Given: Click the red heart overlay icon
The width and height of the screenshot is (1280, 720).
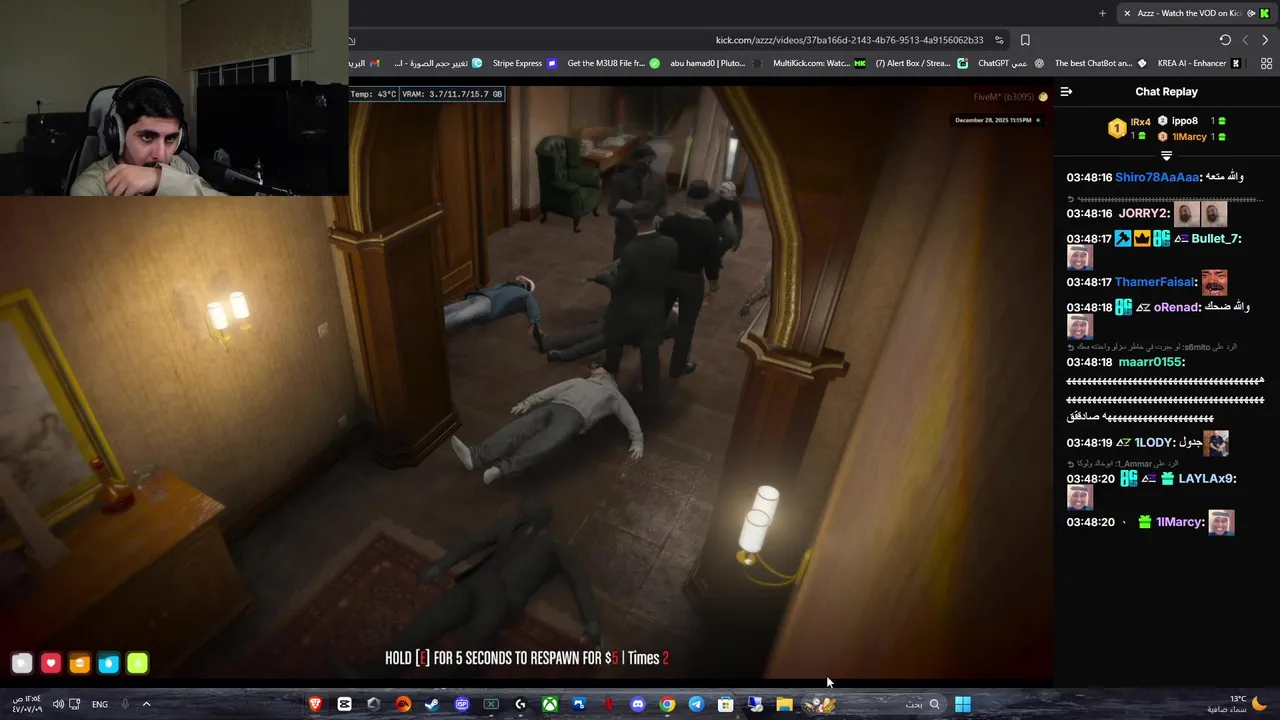Looking at the screenshot, I should (51, 663).
